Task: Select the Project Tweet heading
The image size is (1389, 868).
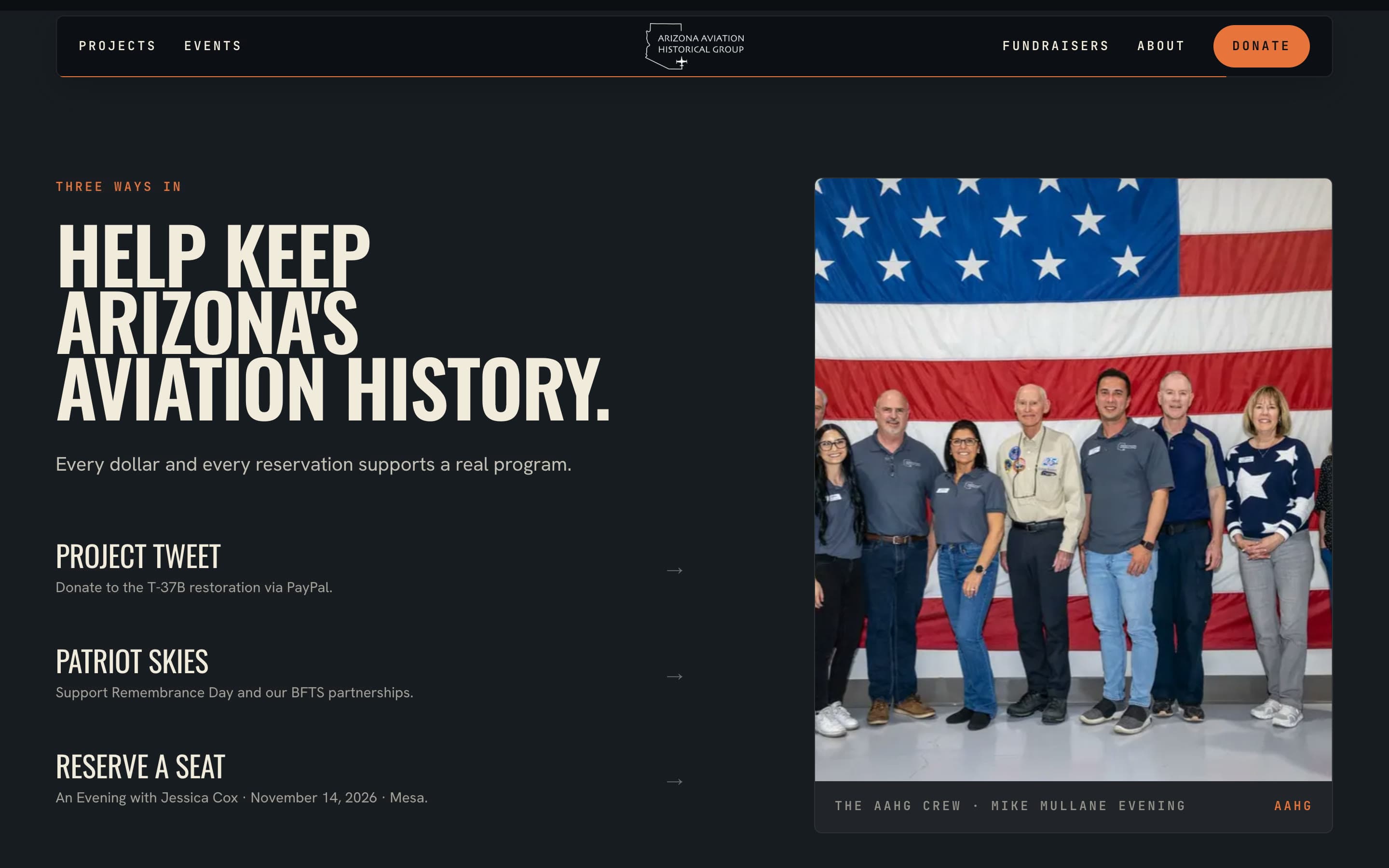Action: click(x=138, y=556)
